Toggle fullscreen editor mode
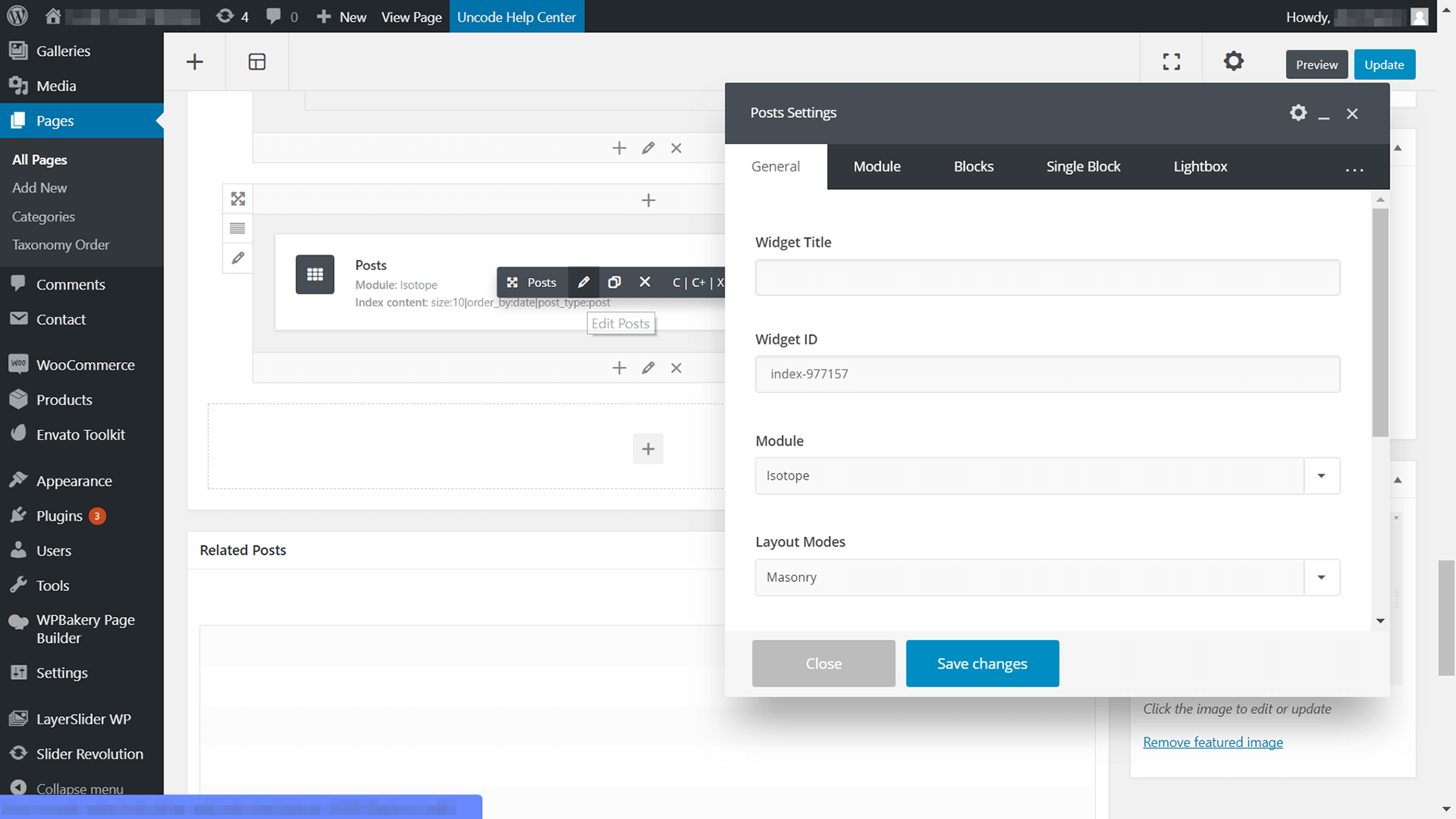This screenshot has width=1456, height=819. tap(1171, 61)
